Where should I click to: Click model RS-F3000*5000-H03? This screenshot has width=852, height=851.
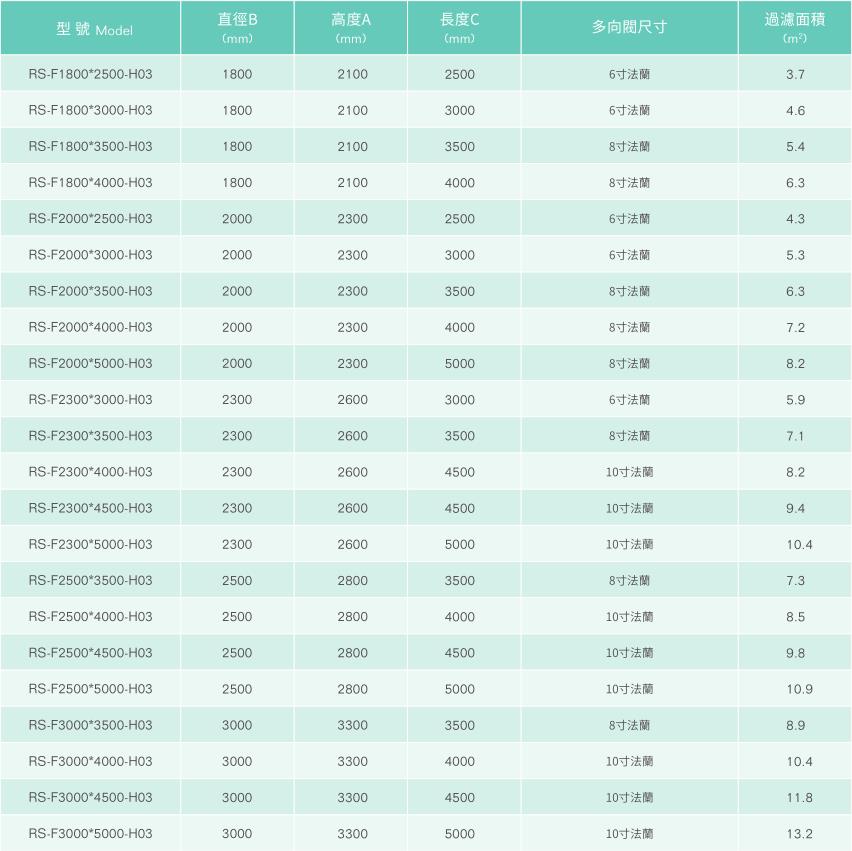(x=90, y=834)
